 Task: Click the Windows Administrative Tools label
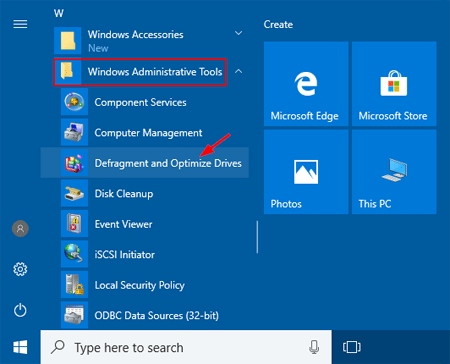(155, 72)
